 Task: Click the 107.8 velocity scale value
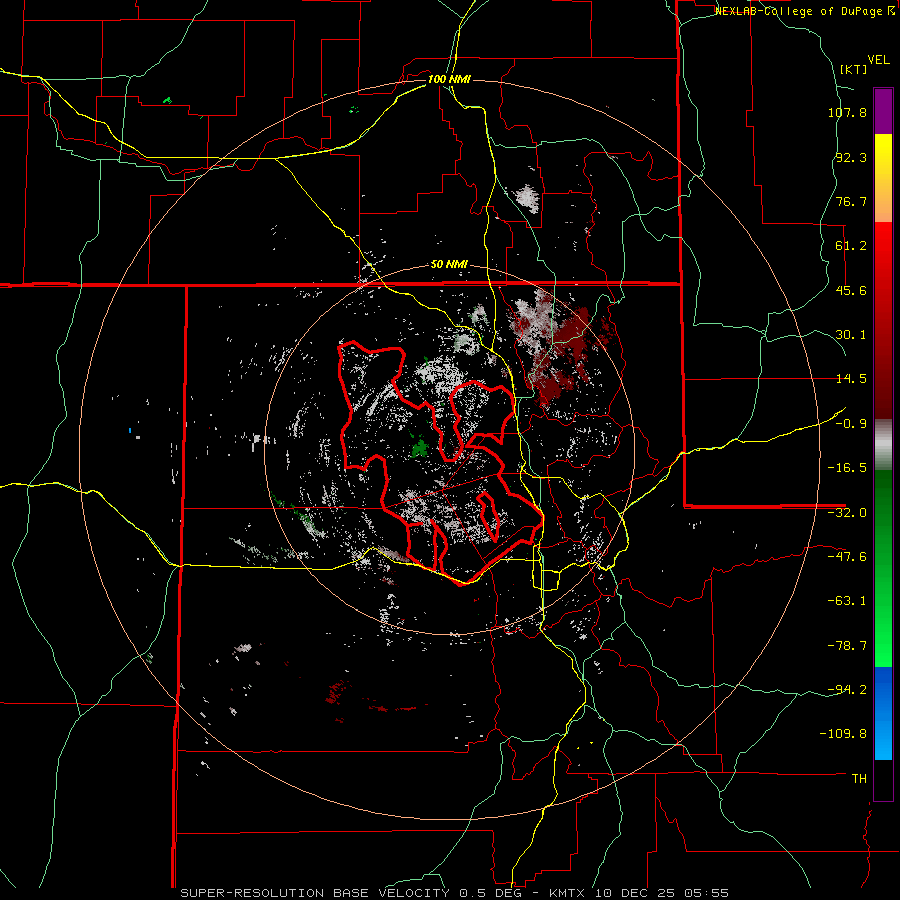(x=847, y=112)
